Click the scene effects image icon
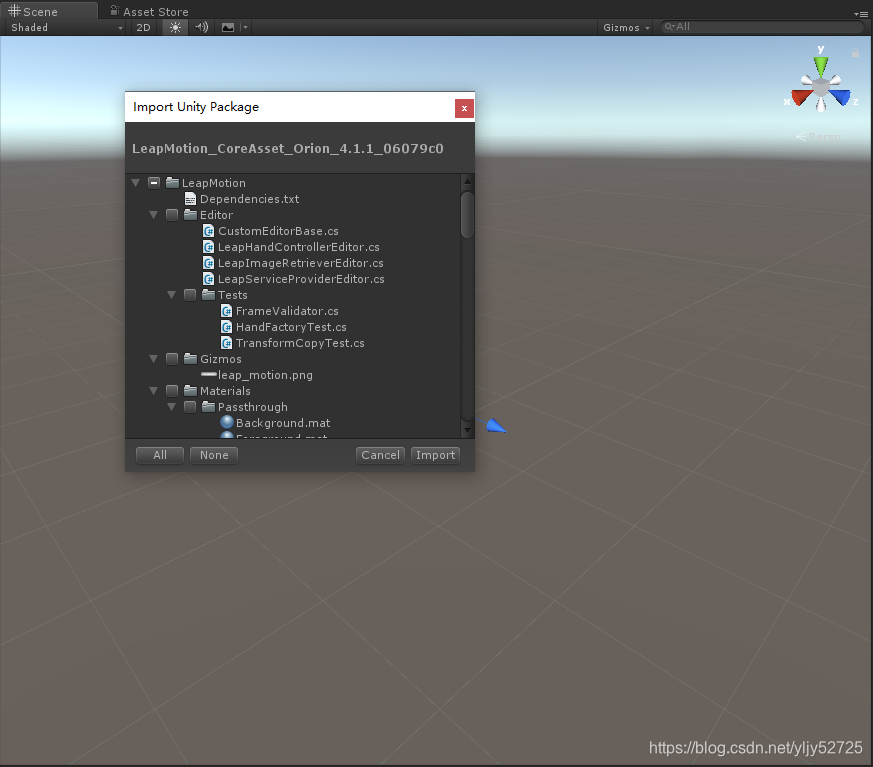Screen dimensions: 873x767 pos(228,27)
